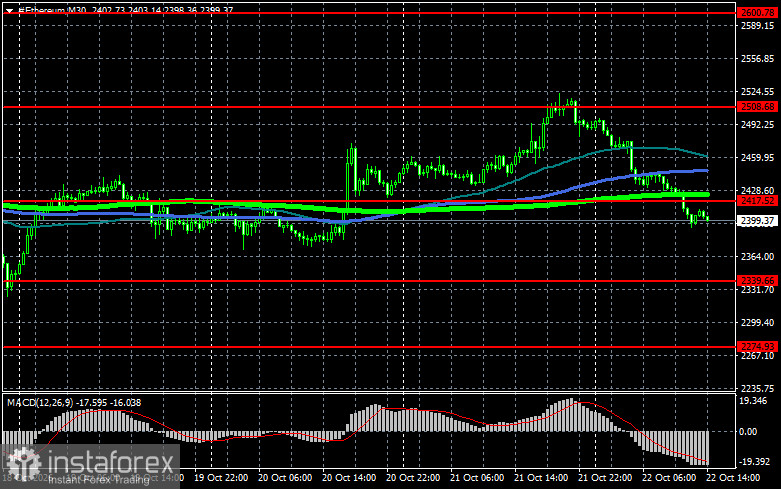Click the -19.392 MACD scale value

point(754,462)
